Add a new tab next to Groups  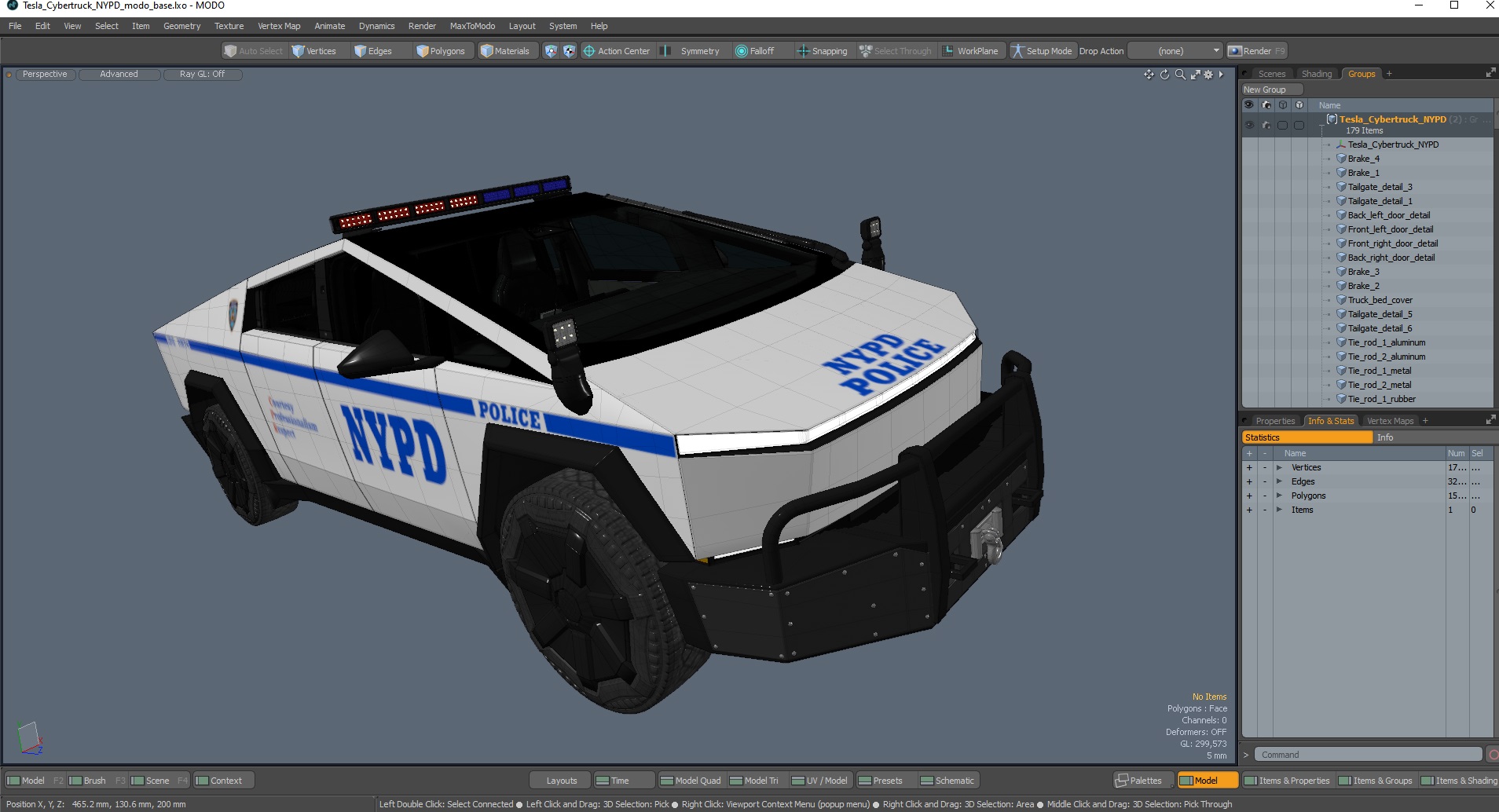1389,74
